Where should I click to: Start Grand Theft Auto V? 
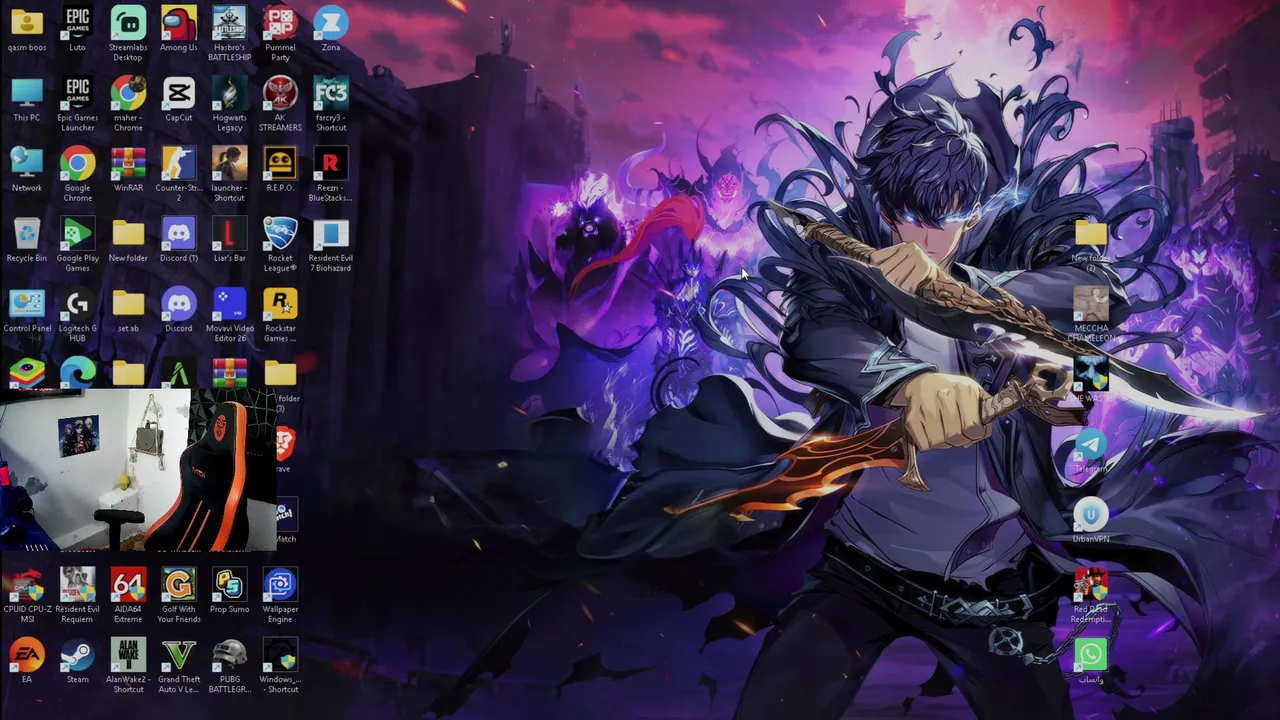(179, 664)
